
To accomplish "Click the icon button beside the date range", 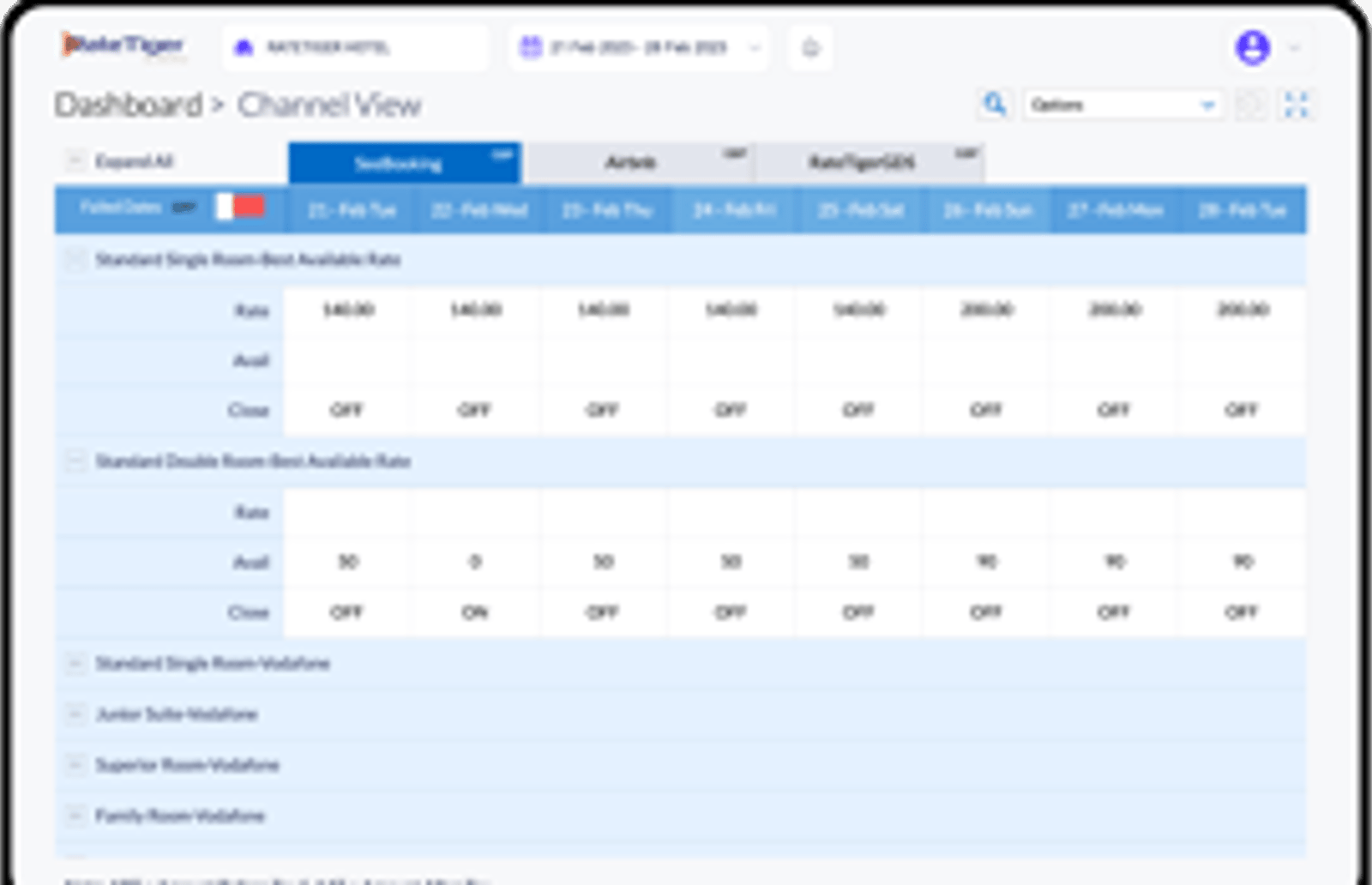I will [810, 48].
